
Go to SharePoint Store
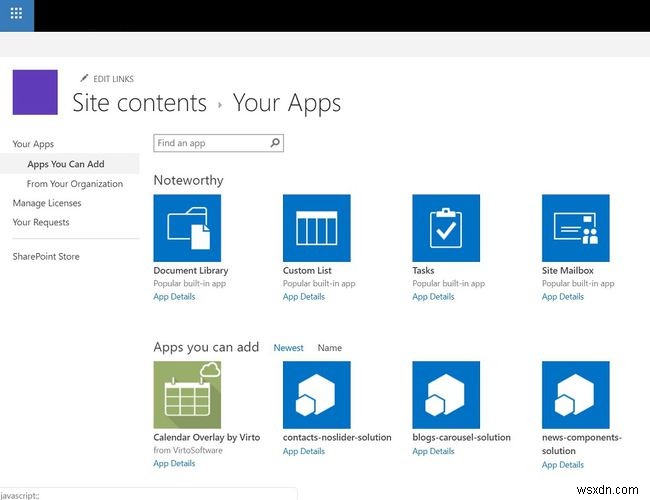coord(46,256)
